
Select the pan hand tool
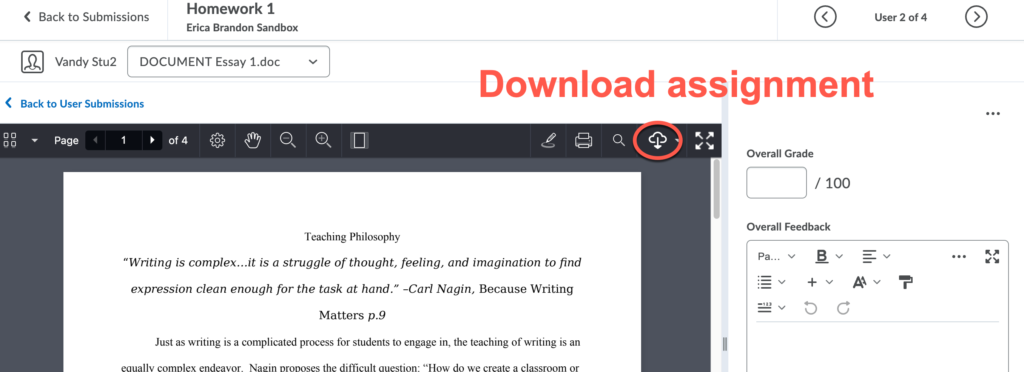[253, 140]
